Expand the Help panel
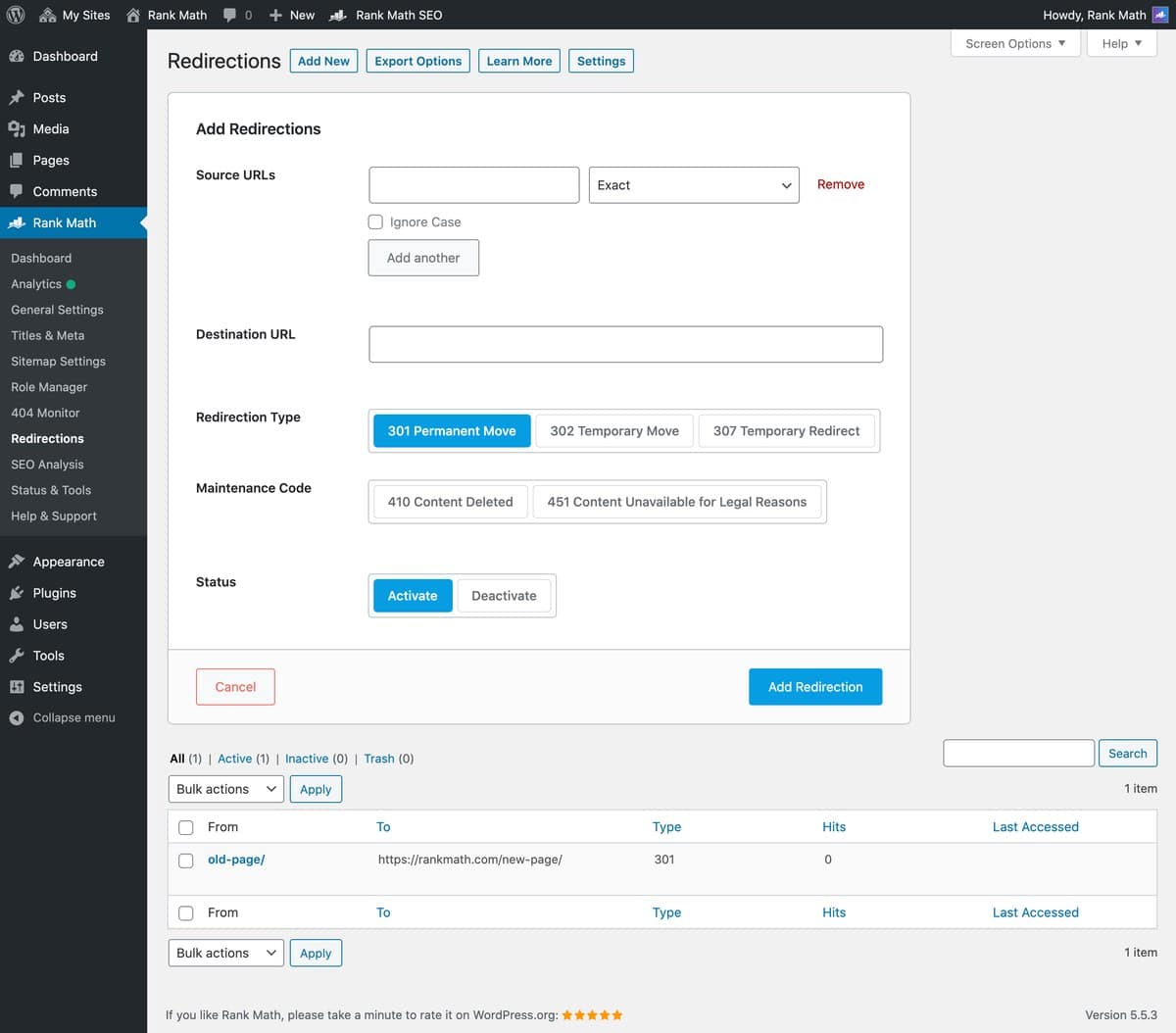This screenshot has width=1176, height=1033. click(x=1122, y=43)
